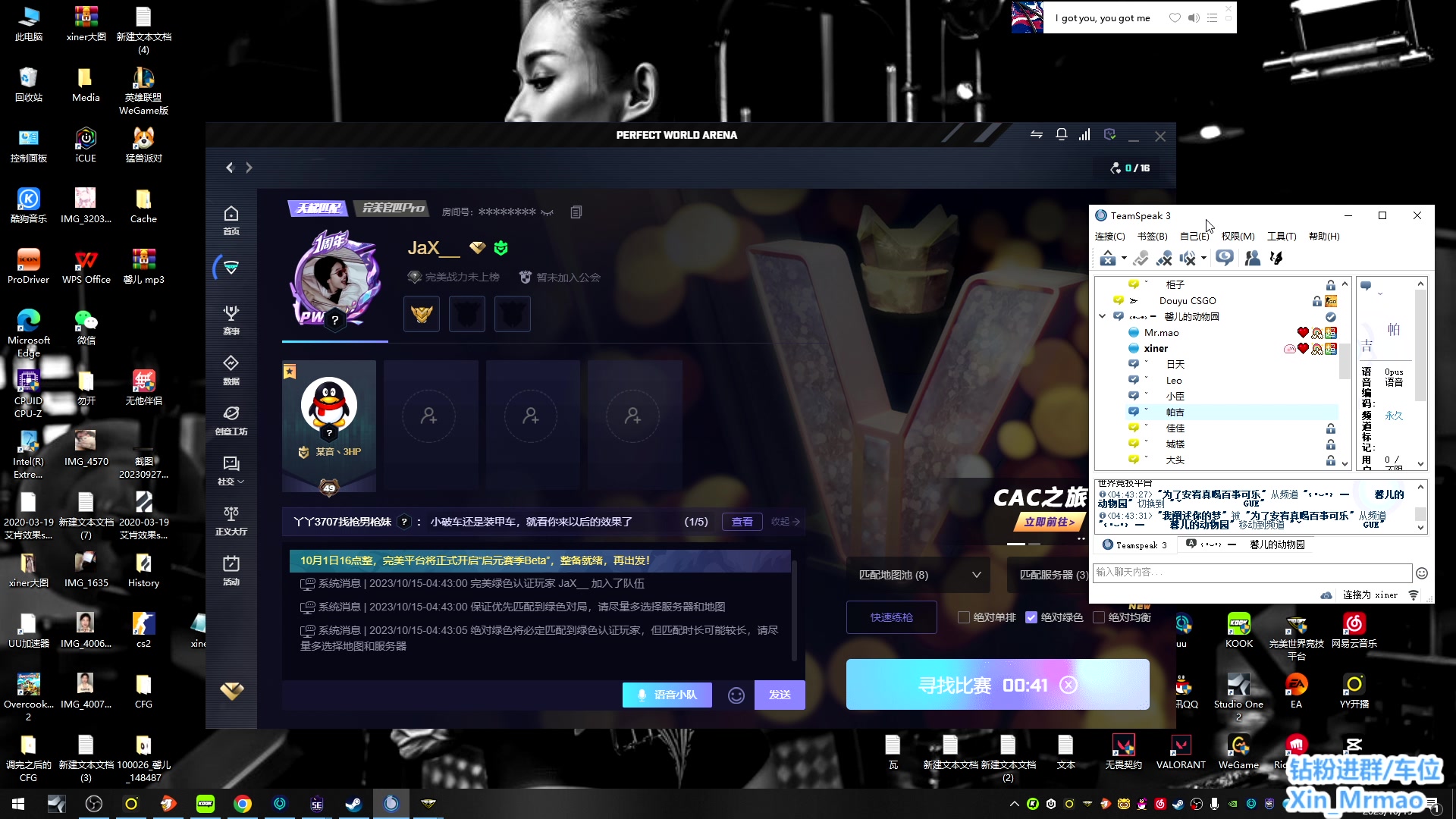Click the speaker volume icon in music widget
Image resolution: width=1456 pixels, height=819 pixels.
click(x=1194, y=17)
